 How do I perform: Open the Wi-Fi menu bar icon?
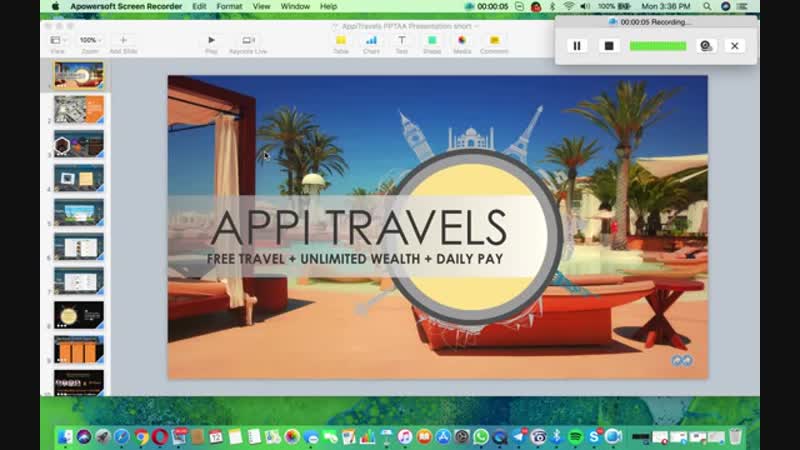(x=568, y=7)
